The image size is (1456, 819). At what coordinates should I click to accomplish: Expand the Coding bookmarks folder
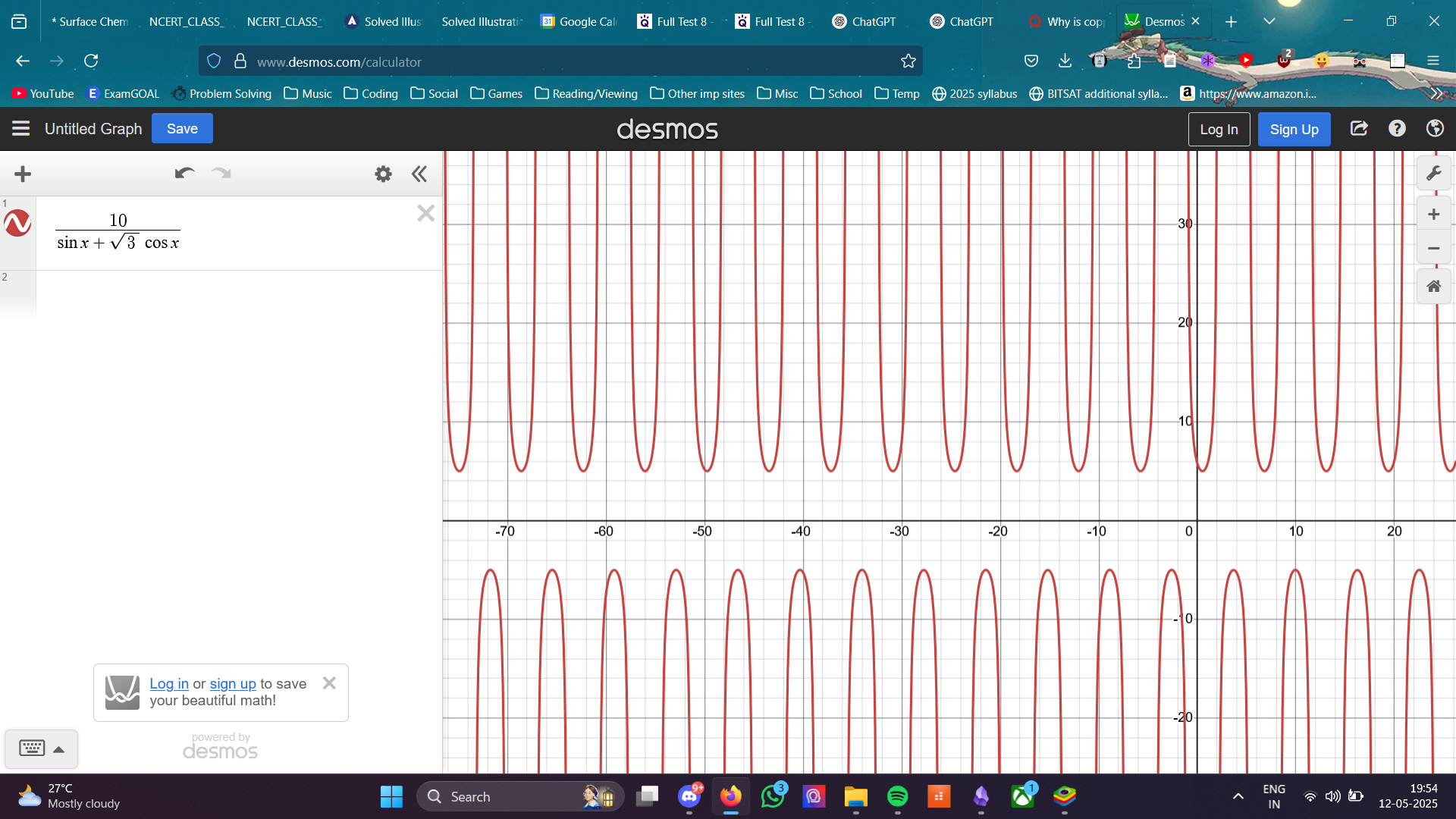pyautogui.click(x=371, y=93)
